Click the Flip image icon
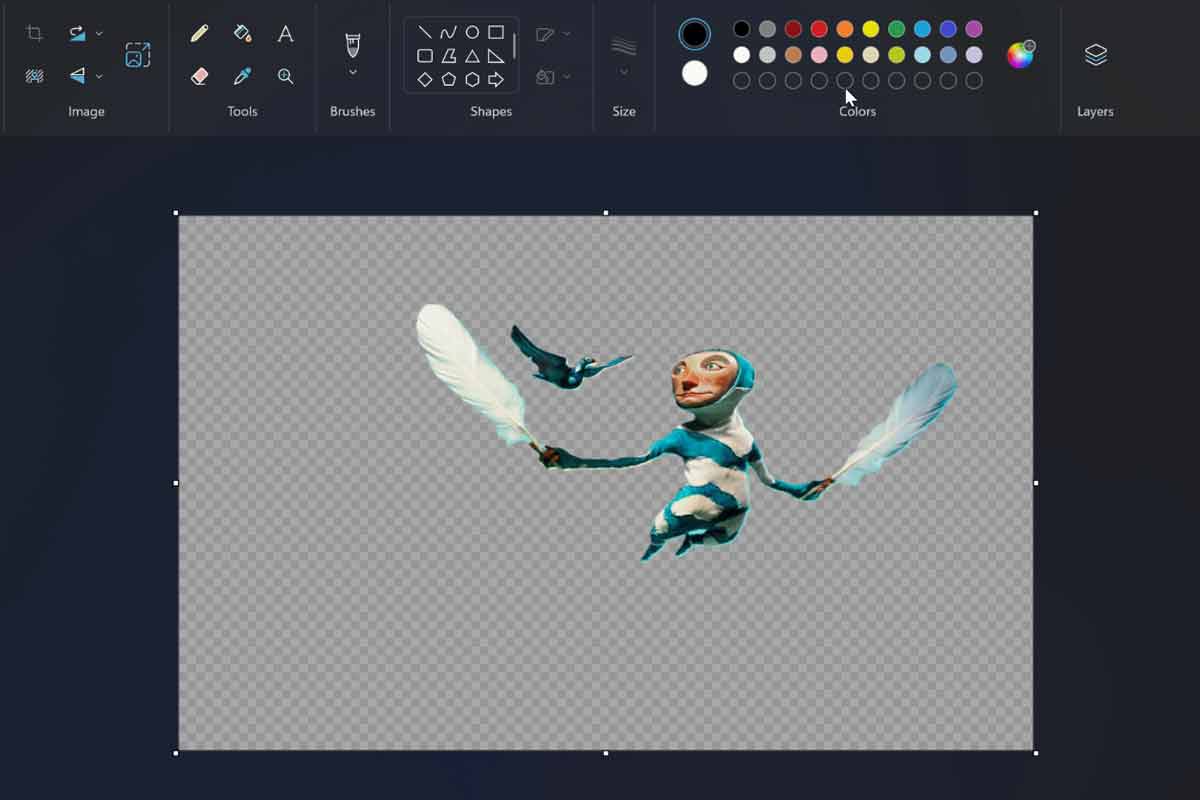 (x=77, y=76)
